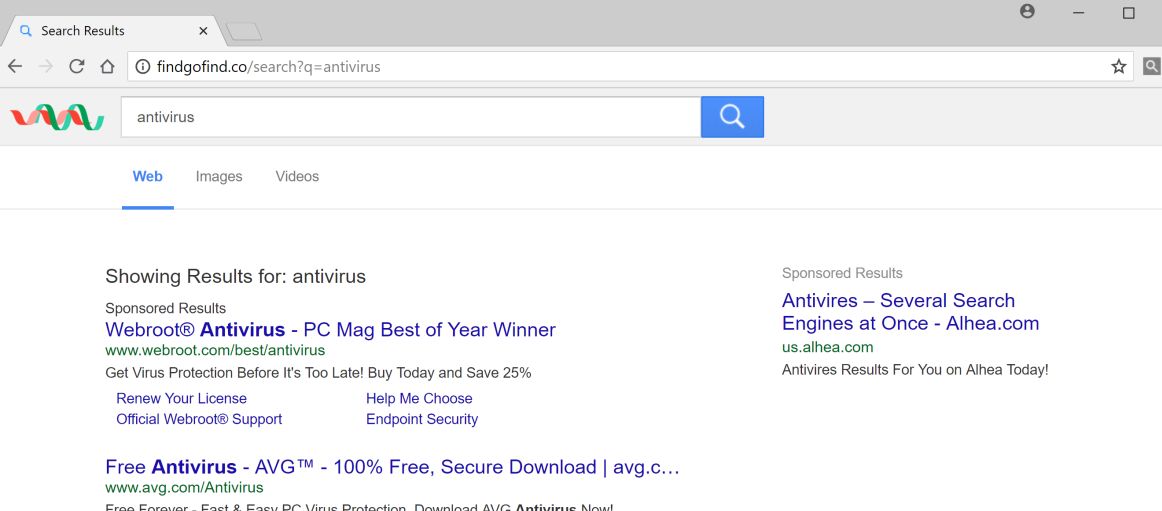
Task: Open the Chrome user profile icon
Action: coord(1027,12)
